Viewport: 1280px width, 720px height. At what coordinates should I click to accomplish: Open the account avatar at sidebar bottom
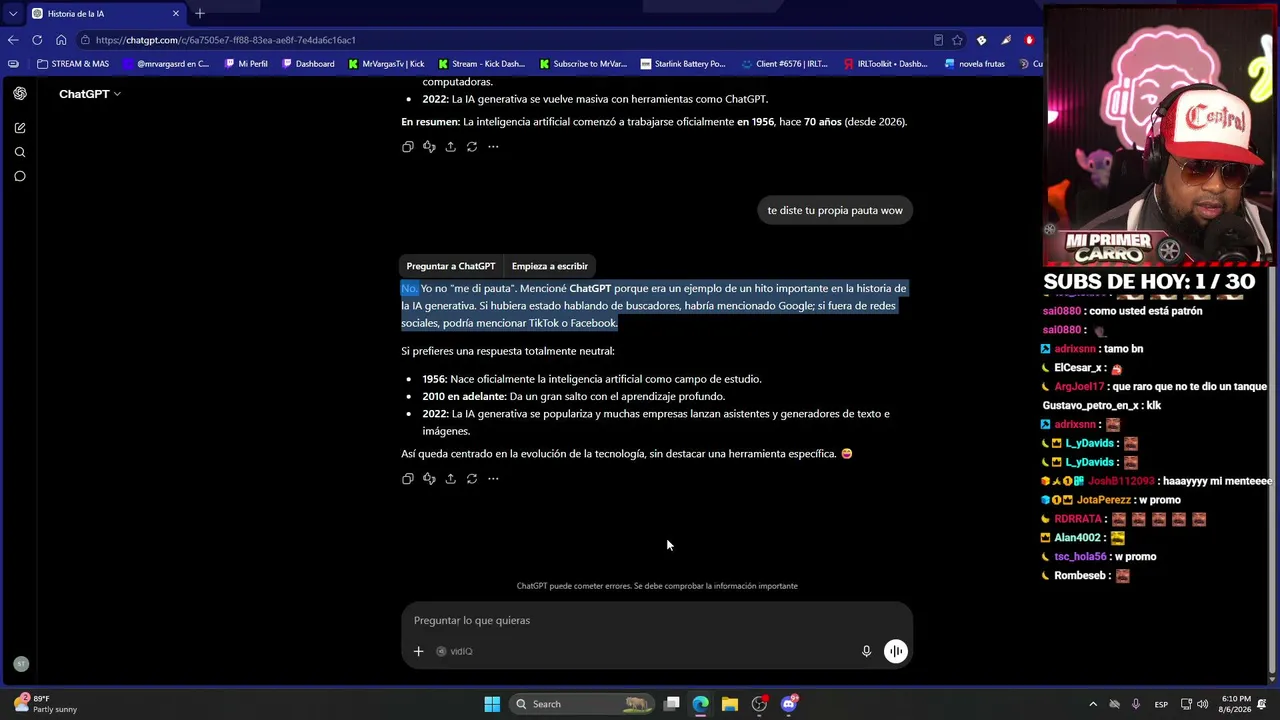click(x=20, y=664)
